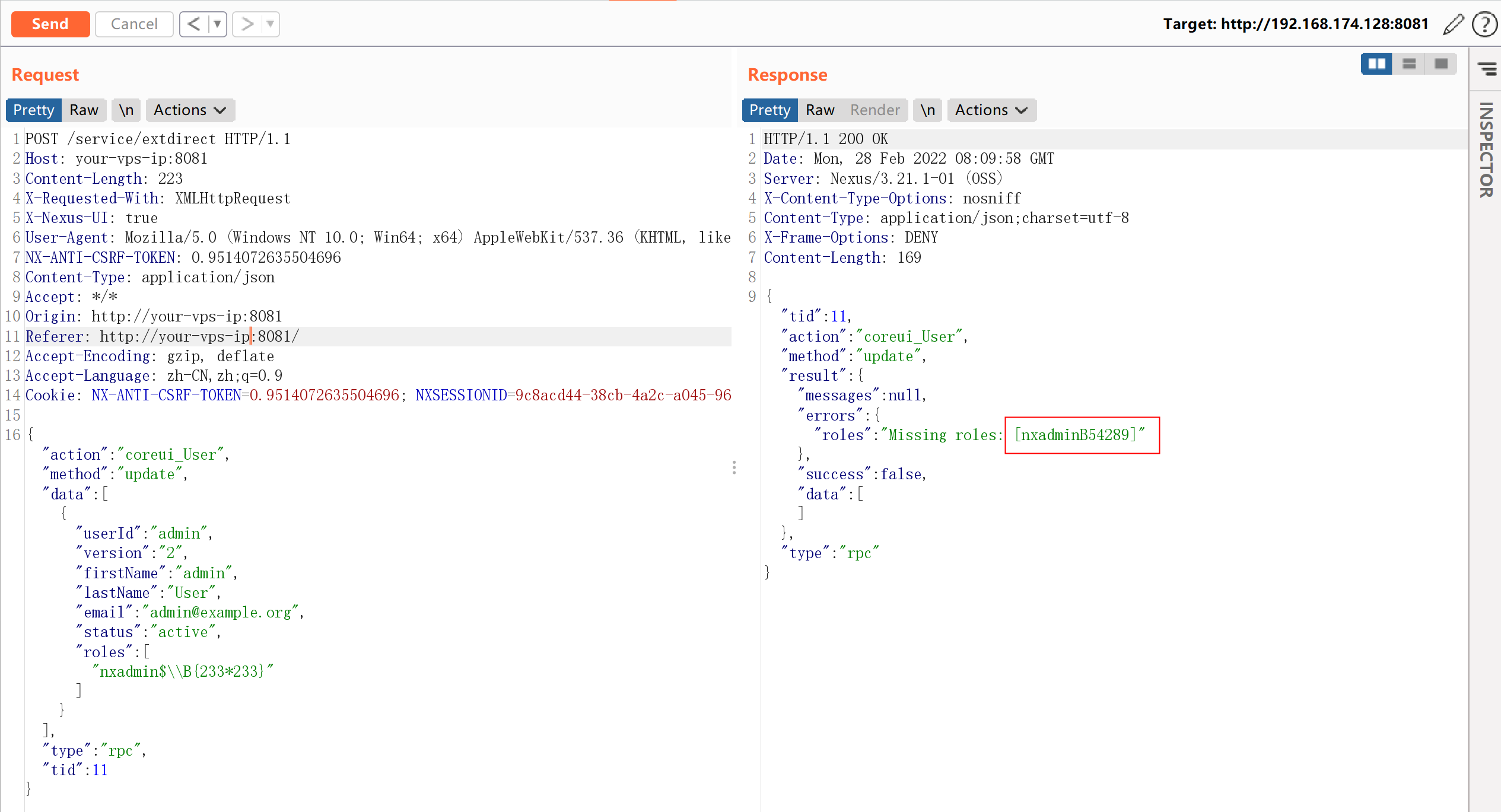Click the Cancel button
Image resolution: width=1501 pixels, height=812 pixels.
point(134,24)
